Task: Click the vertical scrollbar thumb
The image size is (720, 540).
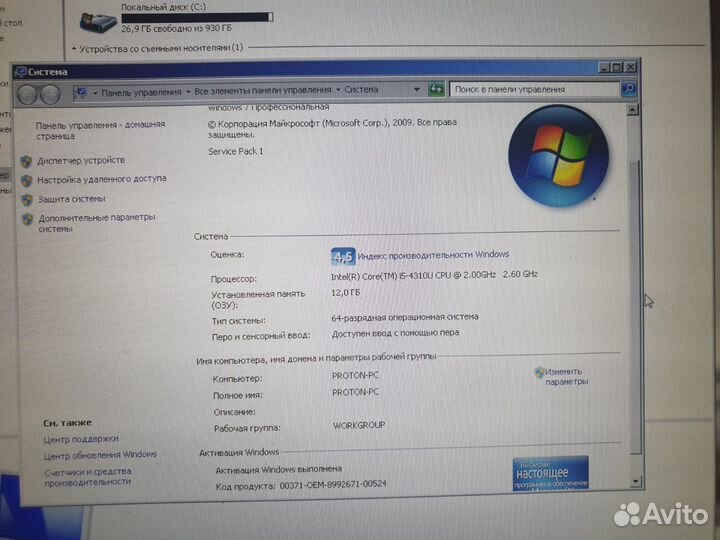Action: pos(634,308)
